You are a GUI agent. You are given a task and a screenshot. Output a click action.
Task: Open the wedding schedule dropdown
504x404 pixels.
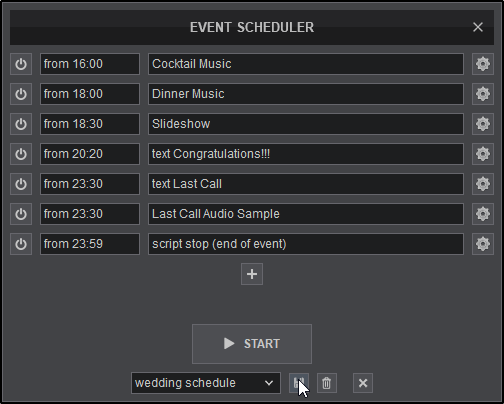pyautogui.click(x=206, y=383)
